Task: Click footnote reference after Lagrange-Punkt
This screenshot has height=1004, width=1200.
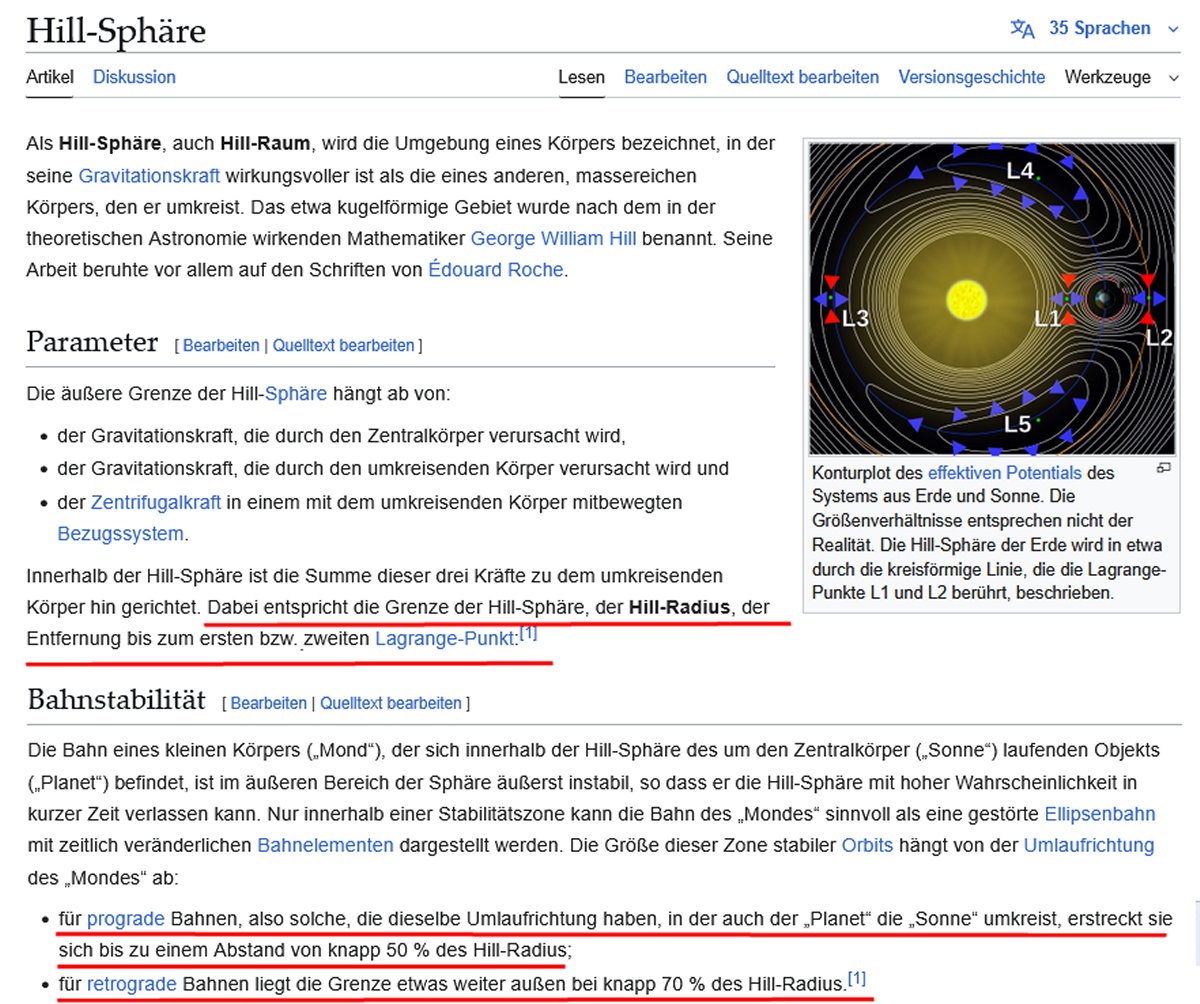Action: [x=529, y=633]
